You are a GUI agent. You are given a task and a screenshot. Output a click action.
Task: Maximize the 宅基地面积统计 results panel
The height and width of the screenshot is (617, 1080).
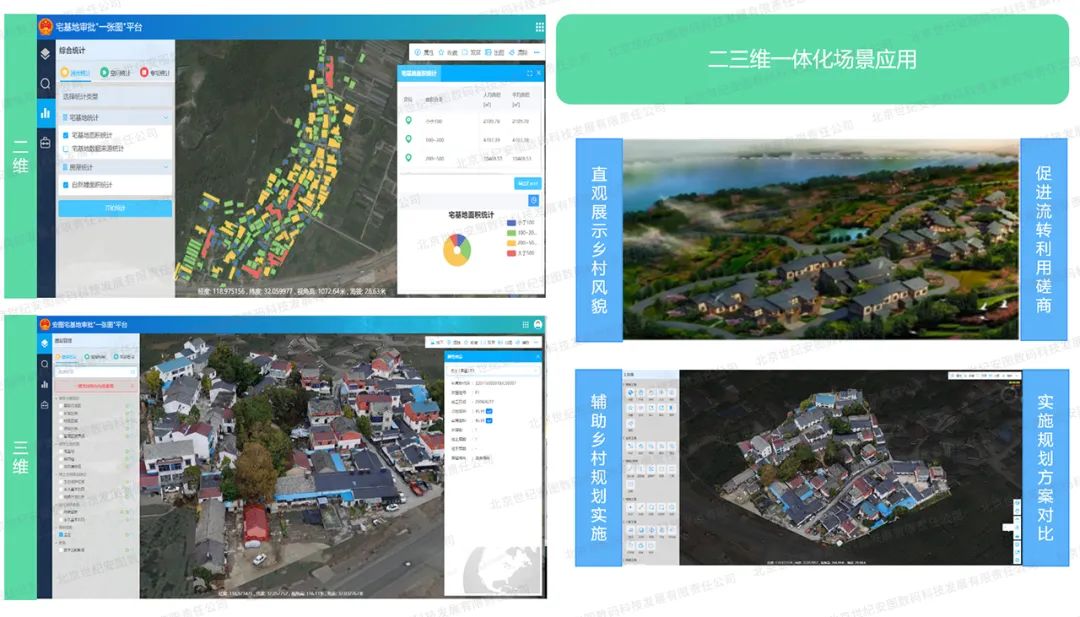pyautogui.click(x=529, y=73)
